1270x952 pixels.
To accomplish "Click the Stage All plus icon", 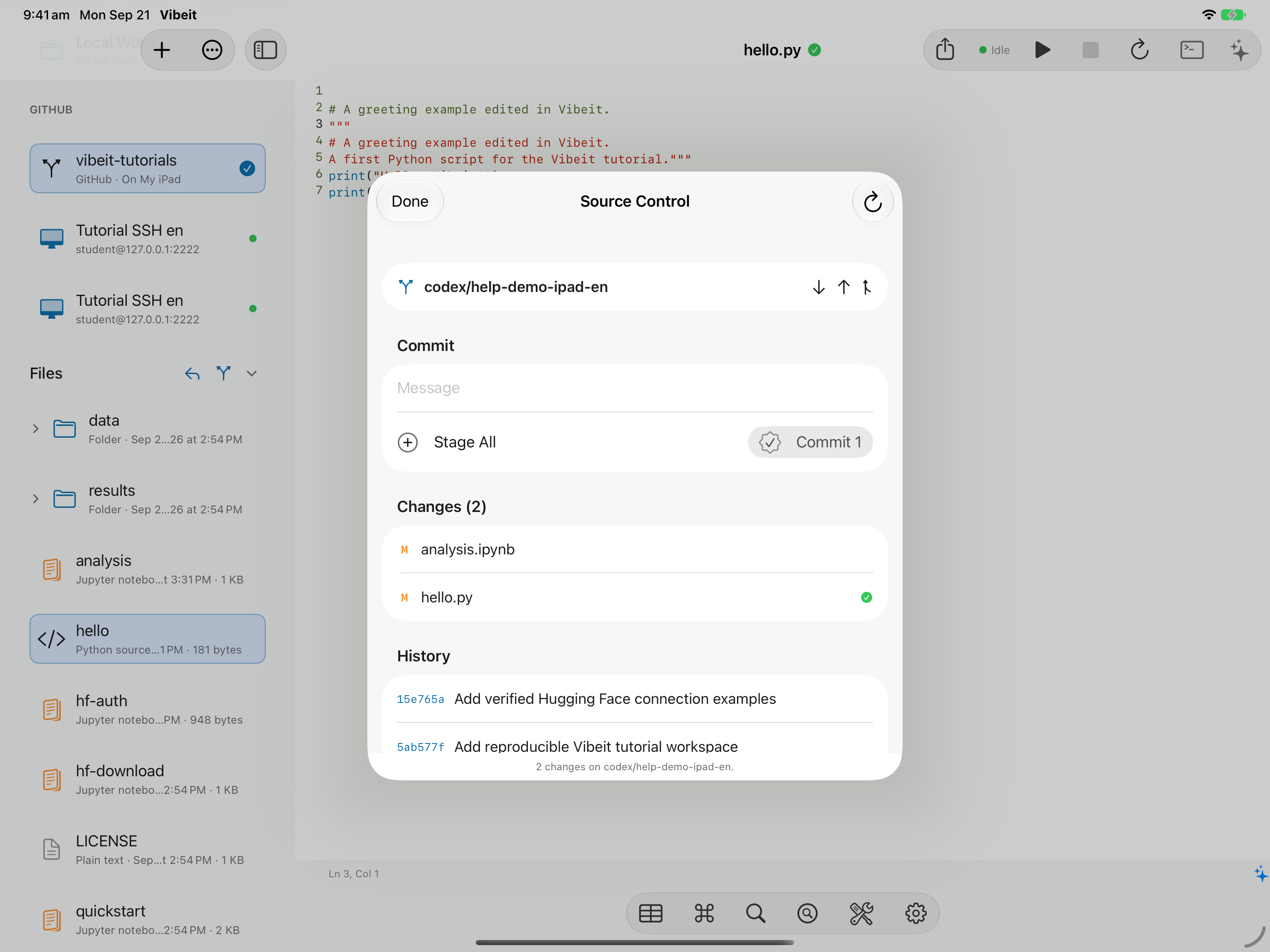I will [407, 442].
